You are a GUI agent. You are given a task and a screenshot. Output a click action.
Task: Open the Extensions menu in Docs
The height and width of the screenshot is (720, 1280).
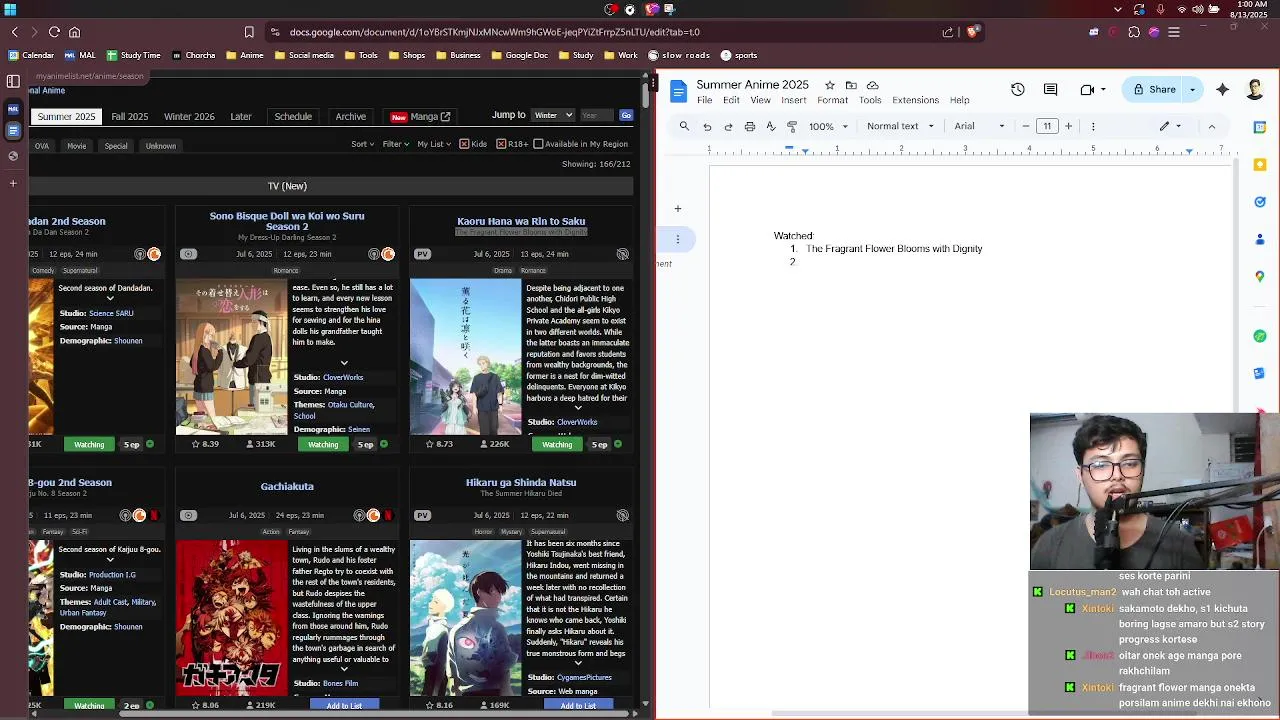pos(915,100)
